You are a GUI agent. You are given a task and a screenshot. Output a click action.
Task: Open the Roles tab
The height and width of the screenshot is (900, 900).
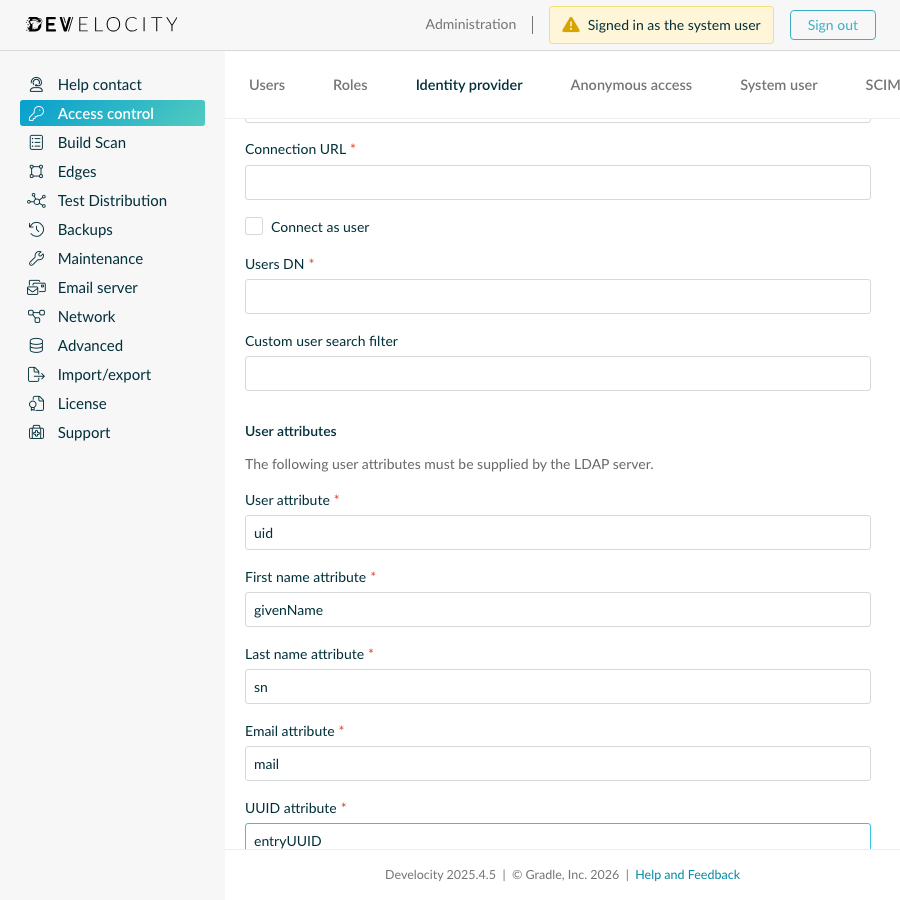[x=349, y=85]
